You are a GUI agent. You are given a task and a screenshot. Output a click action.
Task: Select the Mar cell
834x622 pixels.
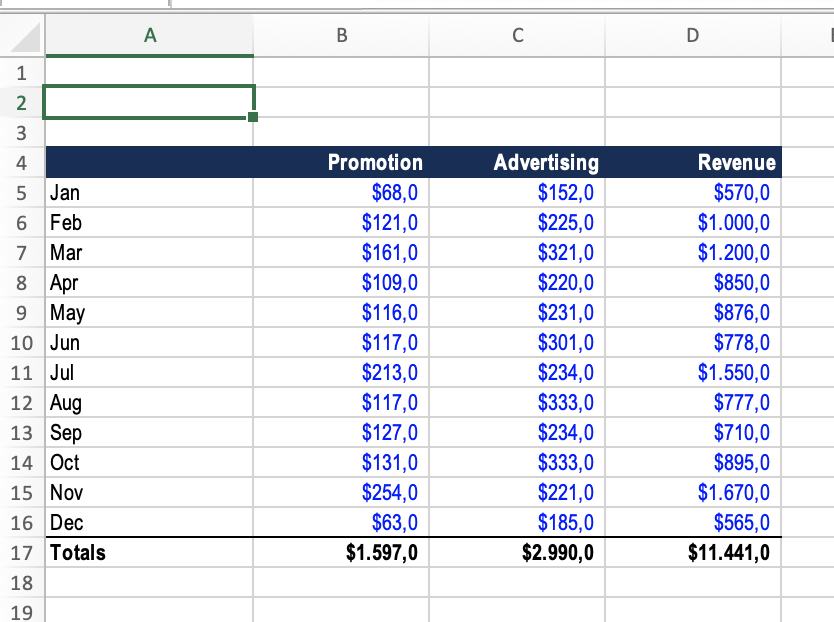[149, 252]
